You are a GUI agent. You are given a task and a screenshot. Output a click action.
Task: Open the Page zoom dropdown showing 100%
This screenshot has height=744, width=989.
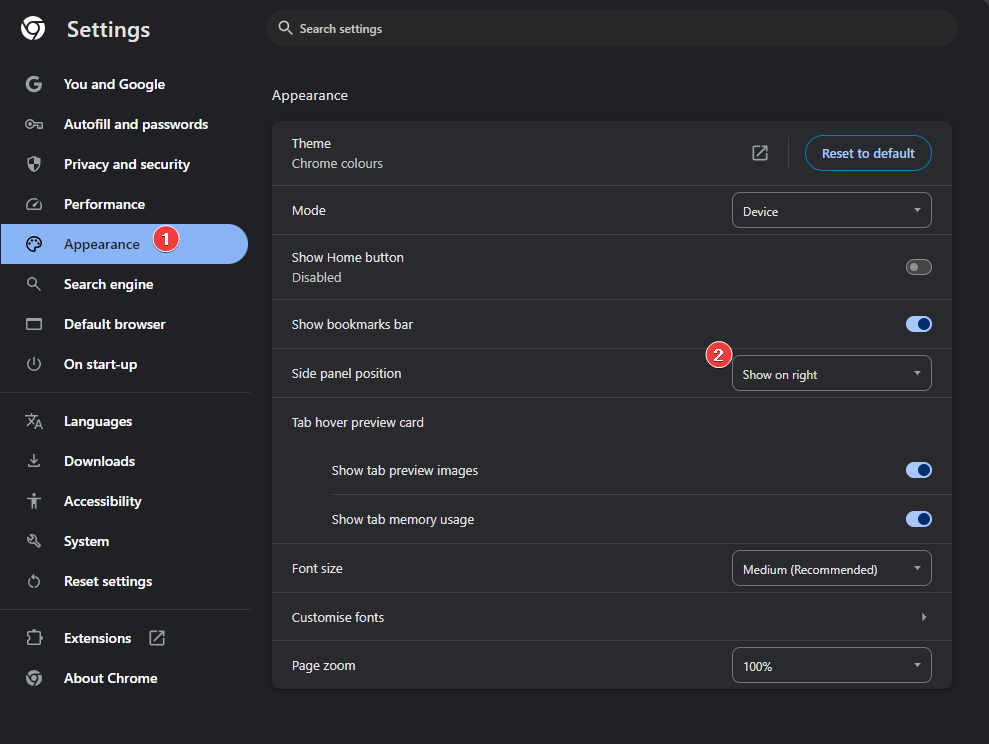tap(831, 665)
